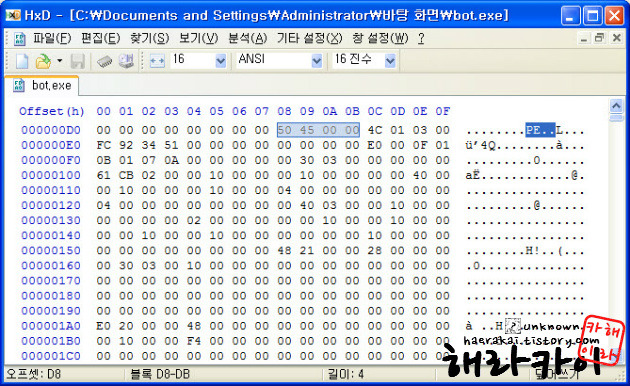Screen dimensions: 630x386
Task: Click status bar 블록 D8-DB
Action: coord(160,374)
